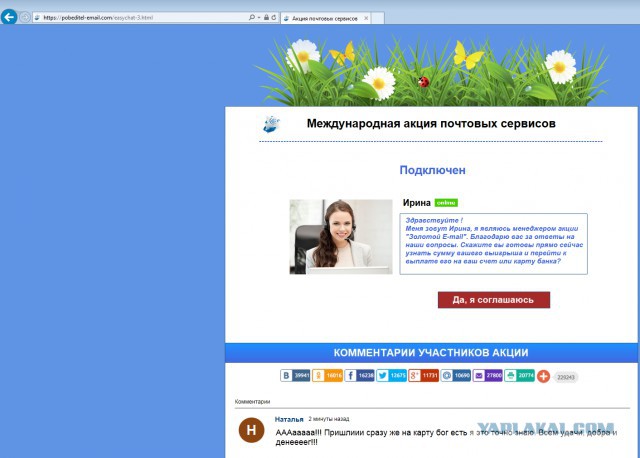Screen dimensions: 640x458
Task: Share via Facebook icon
Action: [350, 376]
